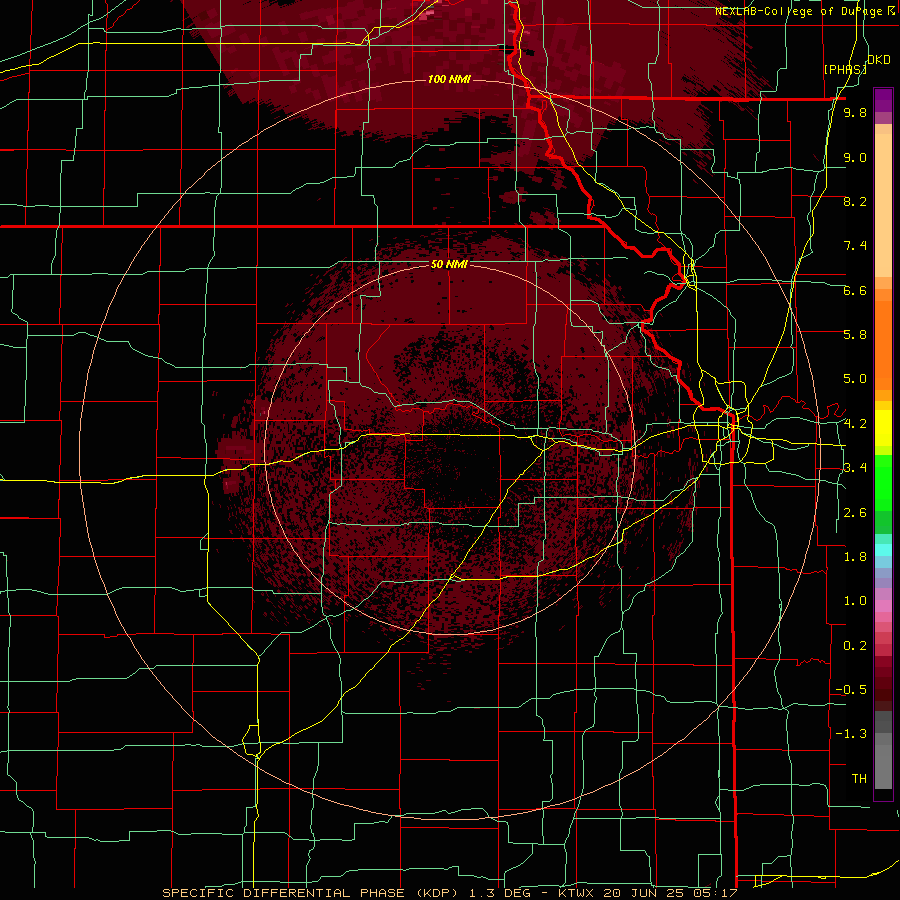Click the 1.8 value on the color scale

coord(855,557)
